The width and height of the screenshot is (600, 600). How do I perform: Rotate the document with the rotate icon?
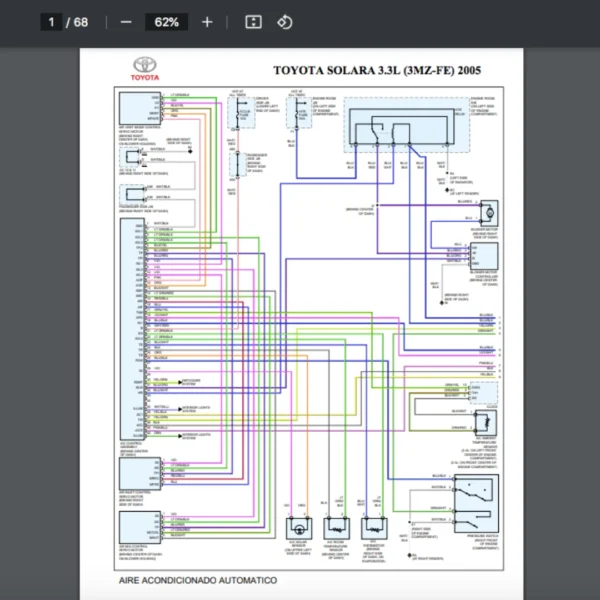[284, 22]
